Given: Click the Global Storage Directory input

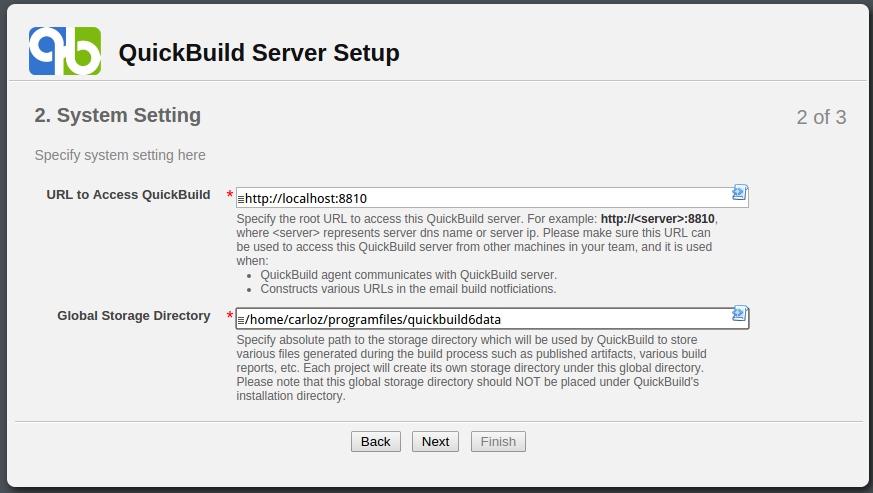Looking at the screenshot, I should (492, 319).
